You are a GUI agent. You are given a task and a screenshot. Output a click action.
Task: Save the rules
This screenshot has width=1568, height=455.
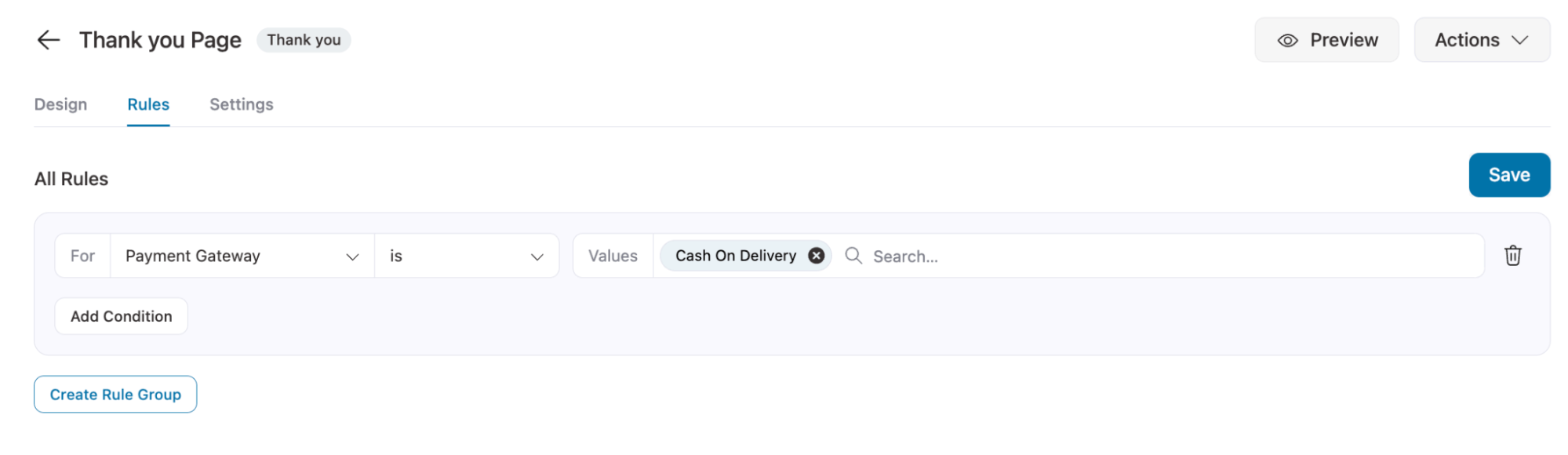[x=1509, y=175]
